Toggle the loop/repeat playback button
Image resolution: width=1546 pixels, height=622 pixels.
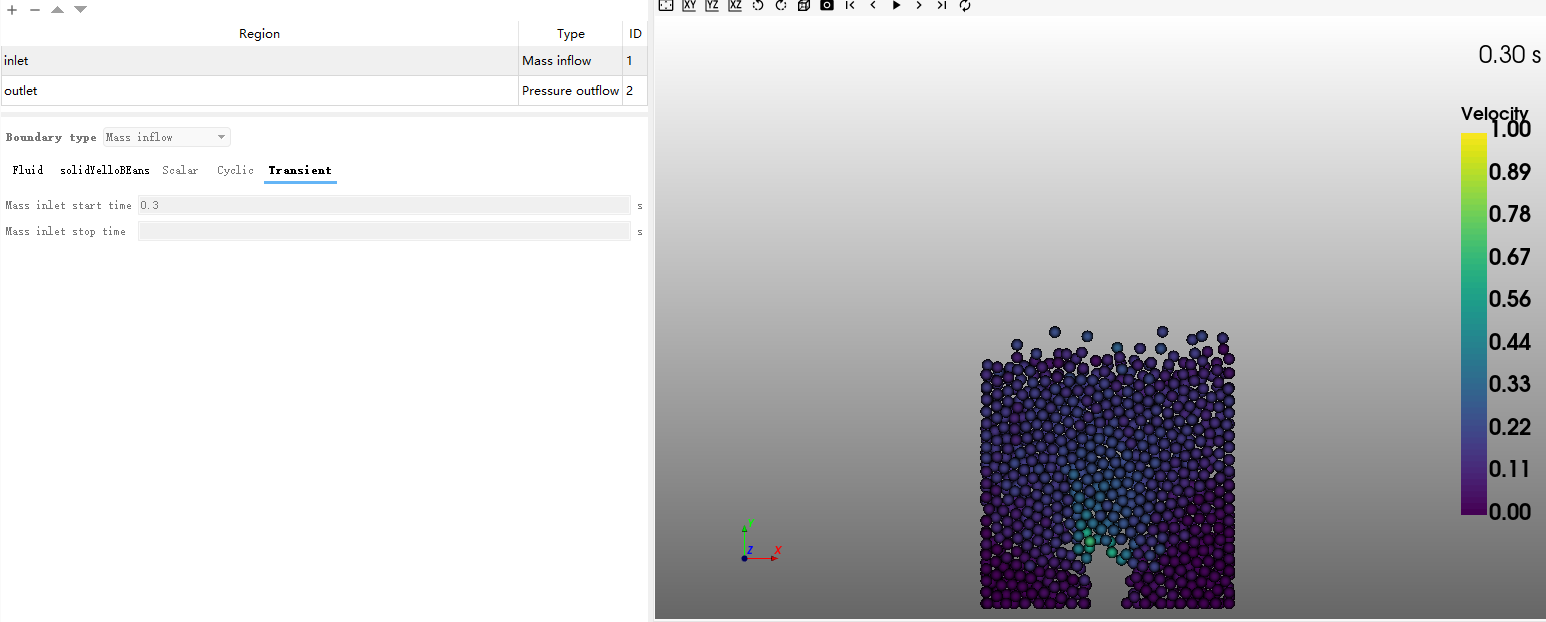click(965, 5)
